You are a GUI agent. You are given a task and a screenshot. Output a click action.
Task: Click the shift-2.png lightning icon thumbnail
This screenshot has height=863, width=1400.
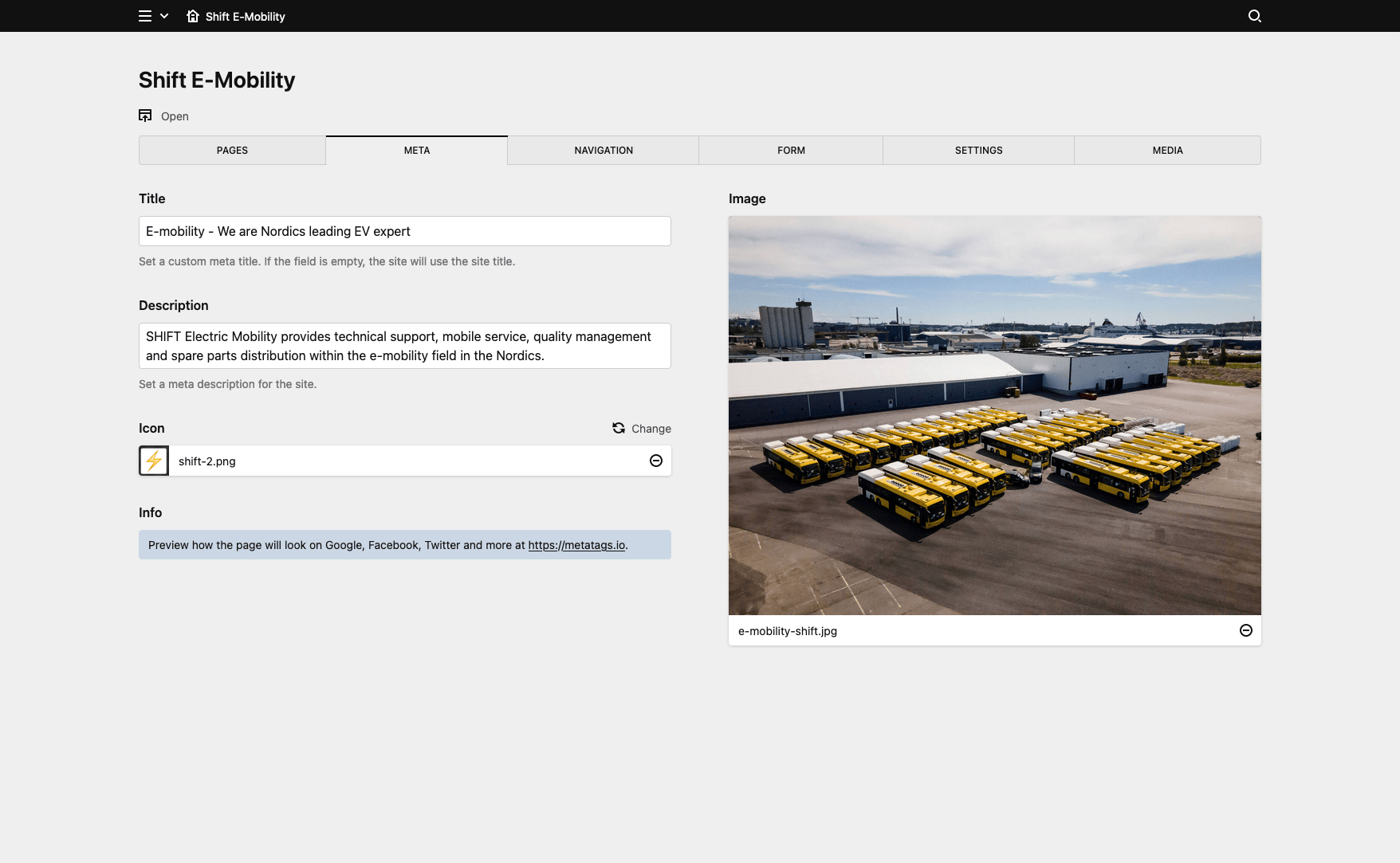point(154,461)
